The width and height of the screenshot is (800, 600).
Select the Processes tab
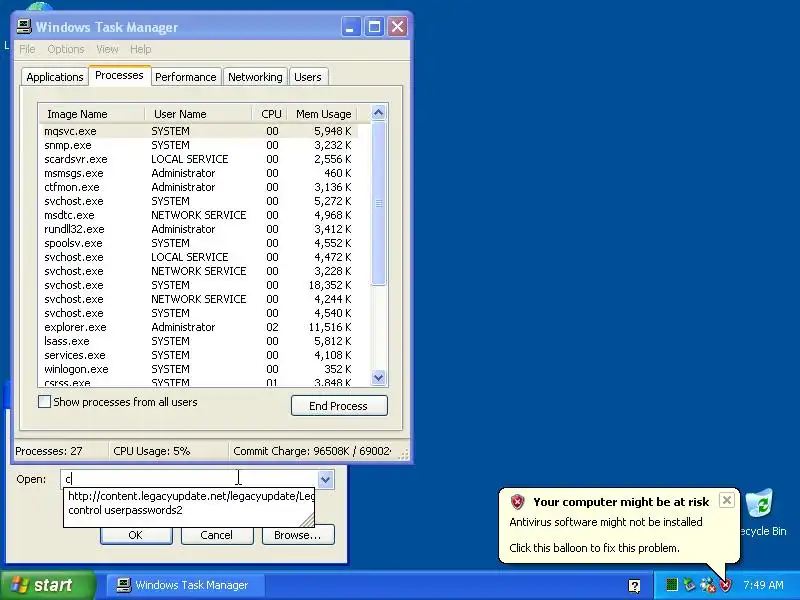[119, 76]
